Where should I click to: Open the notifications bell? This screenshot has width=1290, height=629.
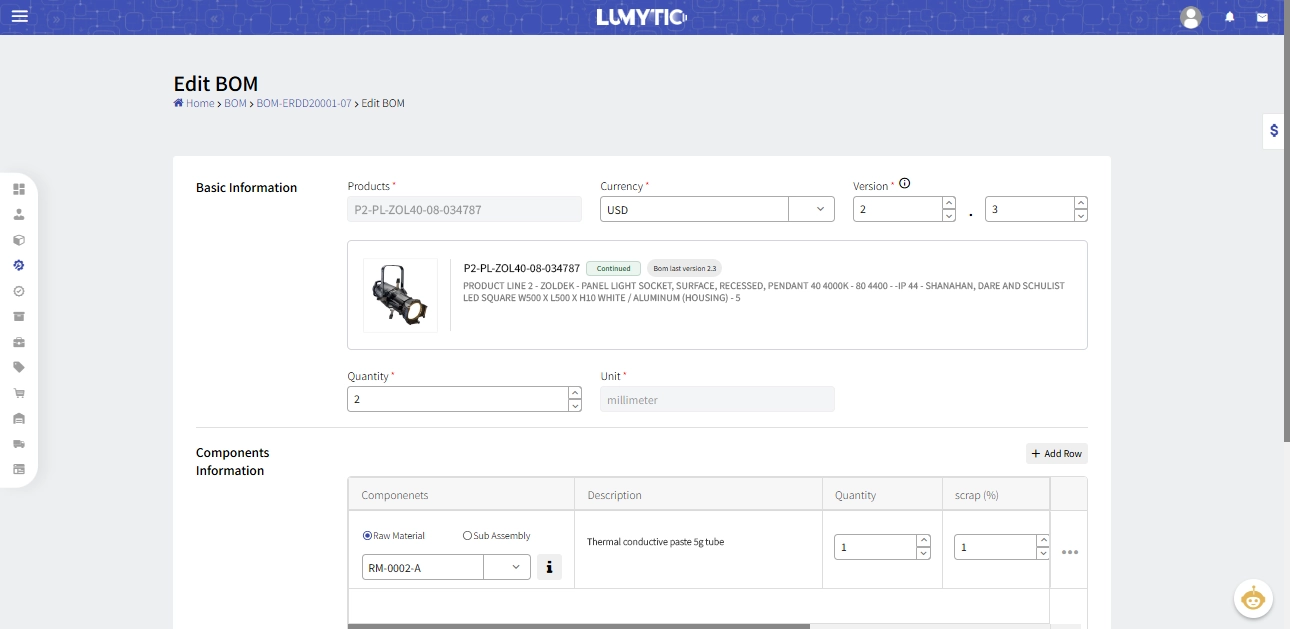1230,17
